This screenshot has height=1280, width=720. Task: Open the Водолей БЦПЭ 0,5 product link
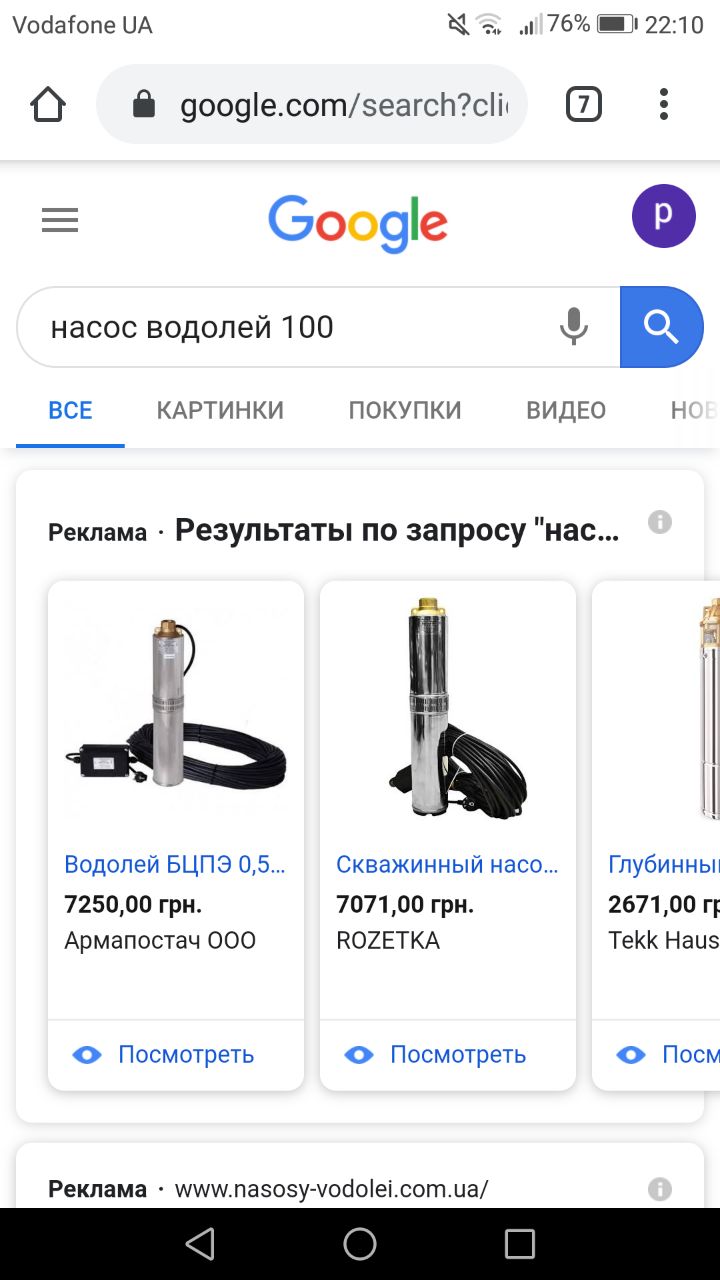175,865
